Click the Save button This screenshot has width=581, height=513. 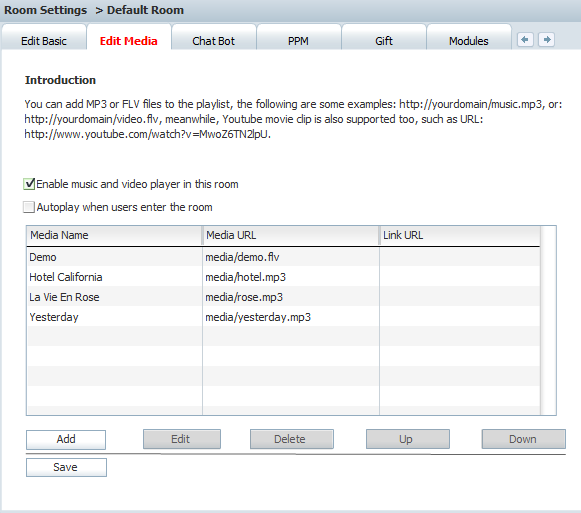(x=66, y=467)
